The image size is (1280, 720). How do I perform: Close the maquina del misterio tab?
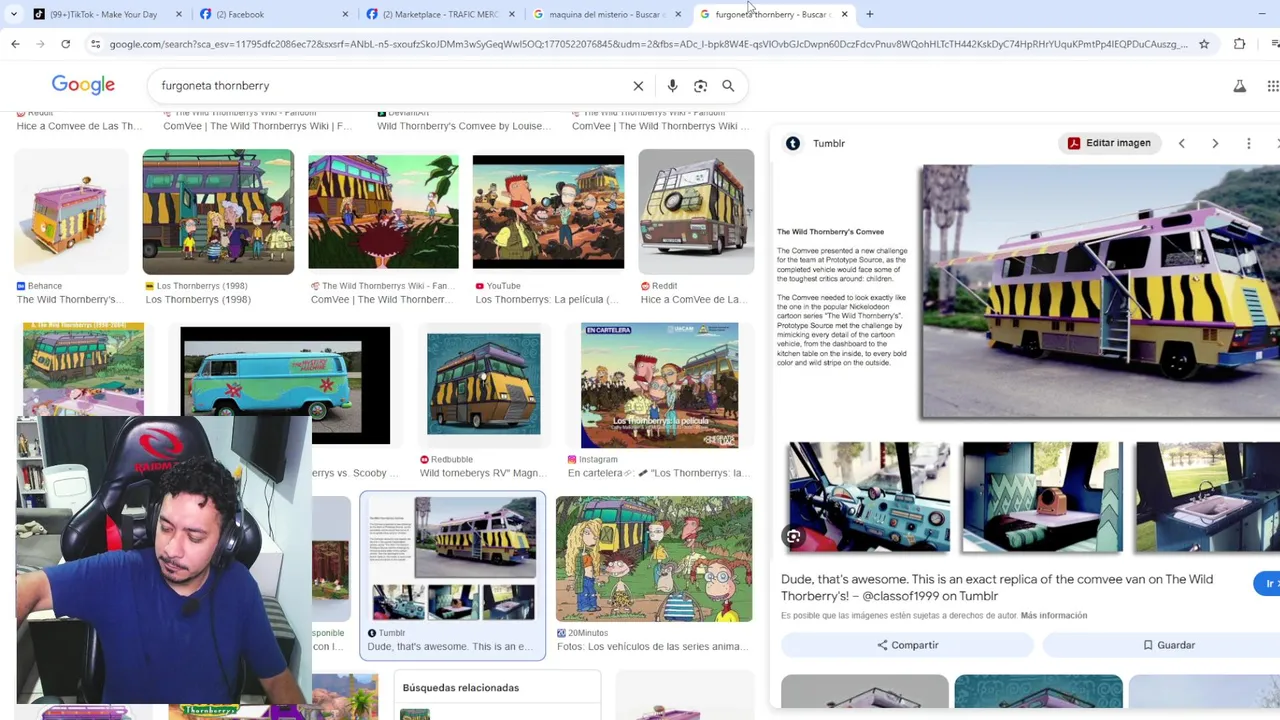click(x=678, y=14)
